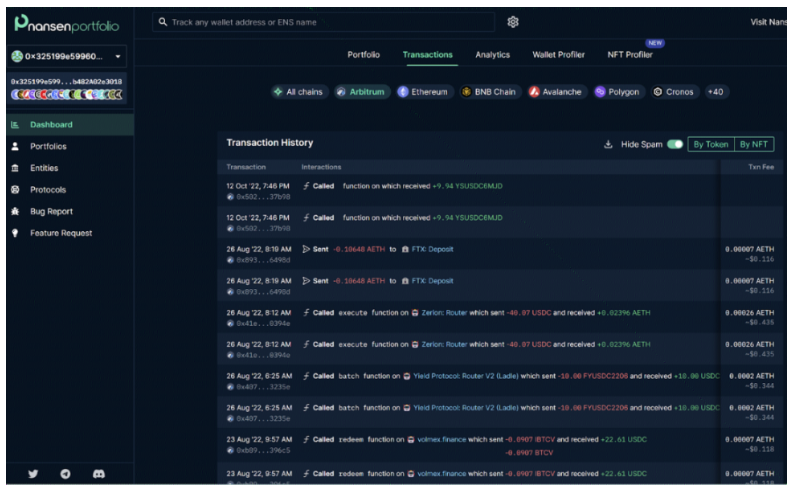Click the Nansen Portfolio logo

66,24
